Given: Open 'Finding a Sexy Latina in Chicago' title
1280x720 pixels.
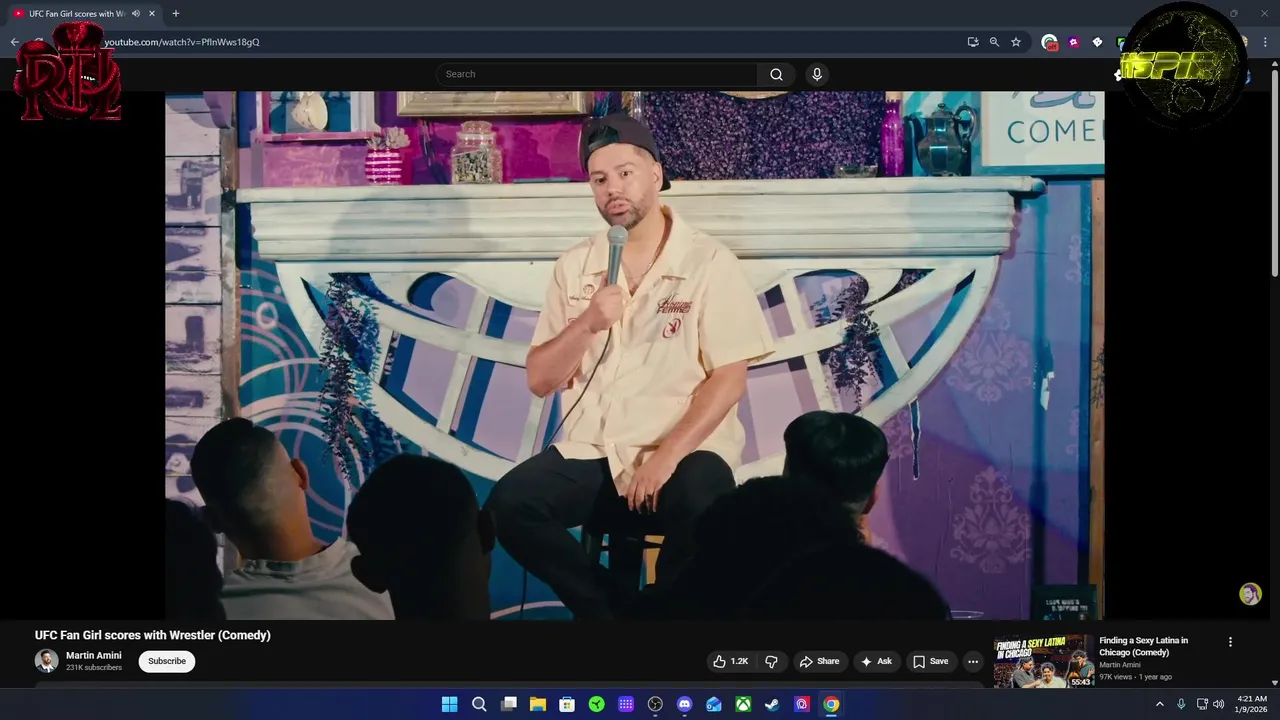Looking at the screenshot, I should click(1144, 646).
